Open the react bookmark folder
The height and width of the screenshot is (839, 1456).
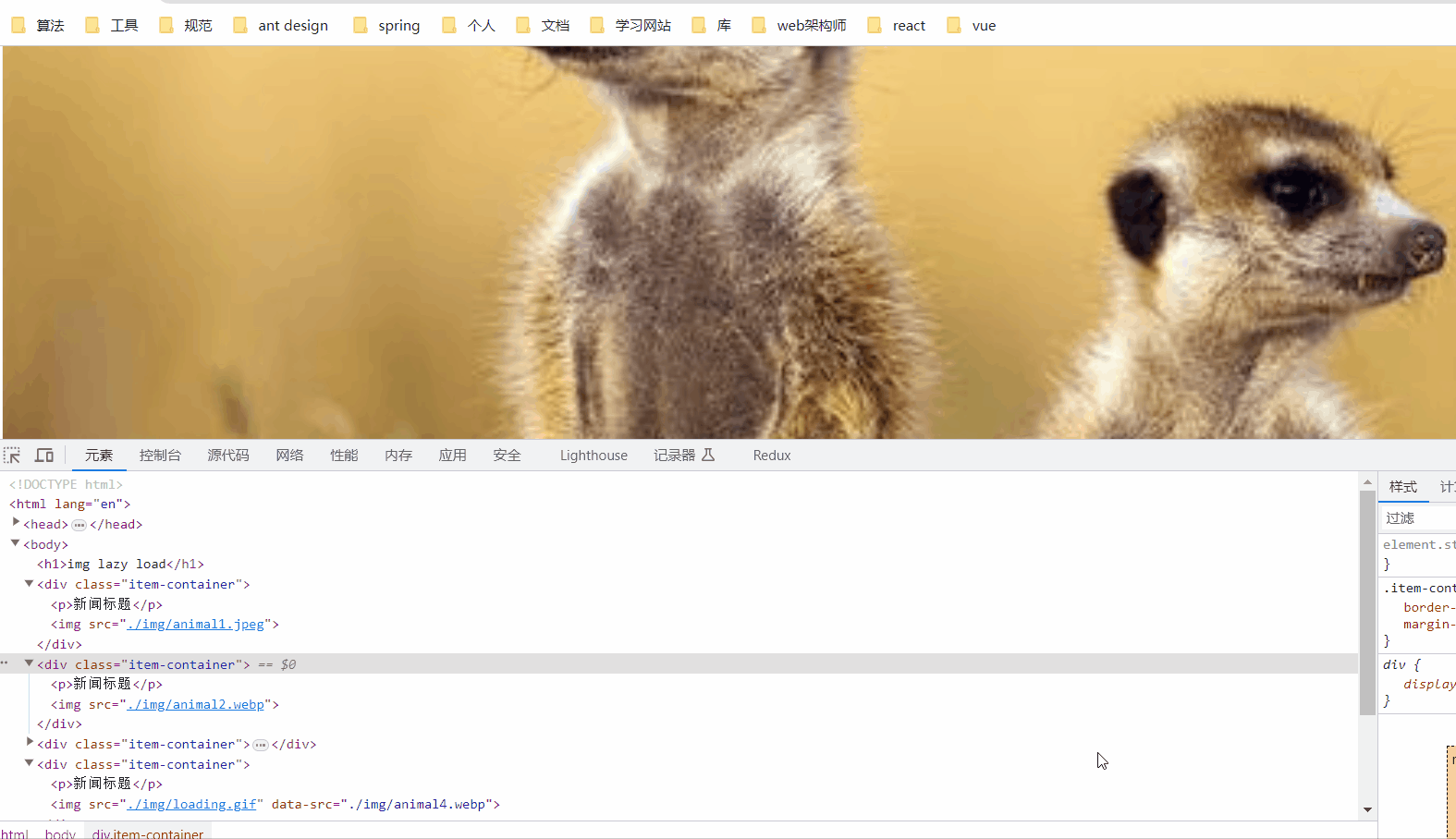[x=897, y=26]
